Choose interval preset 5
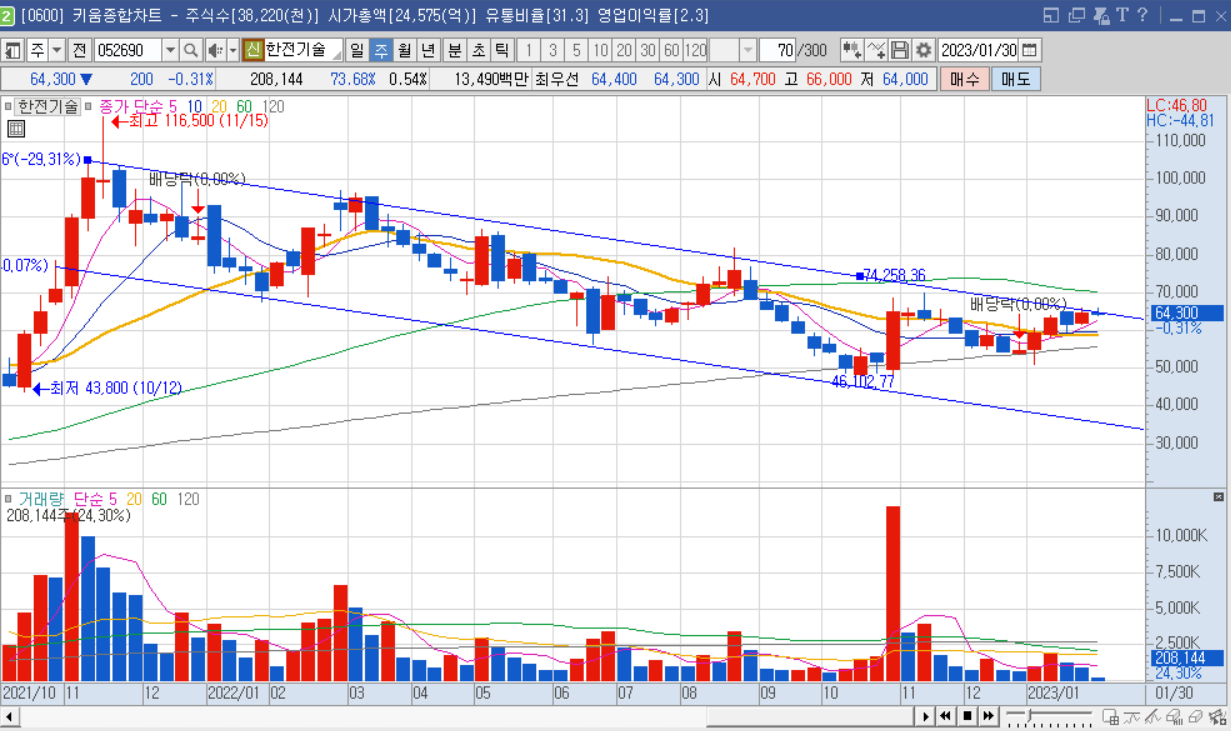This screenshot has height=731, width=1231. point(577,50)
